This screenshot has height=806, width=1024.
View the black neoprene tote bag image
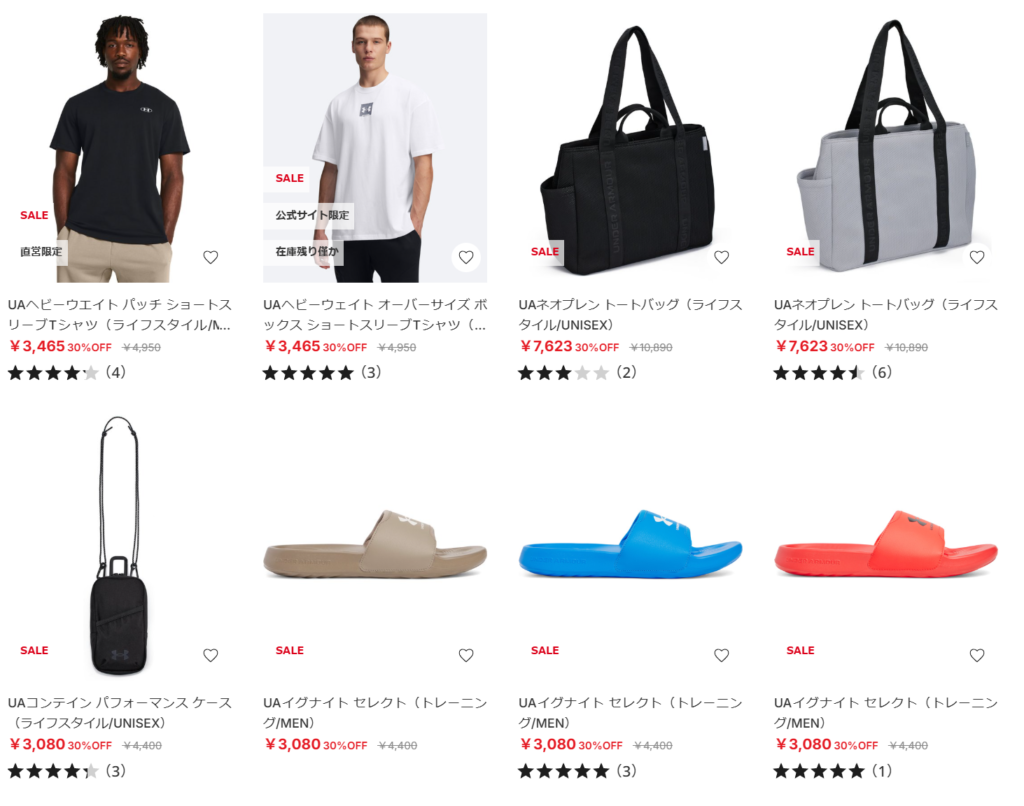coord(630,148)
